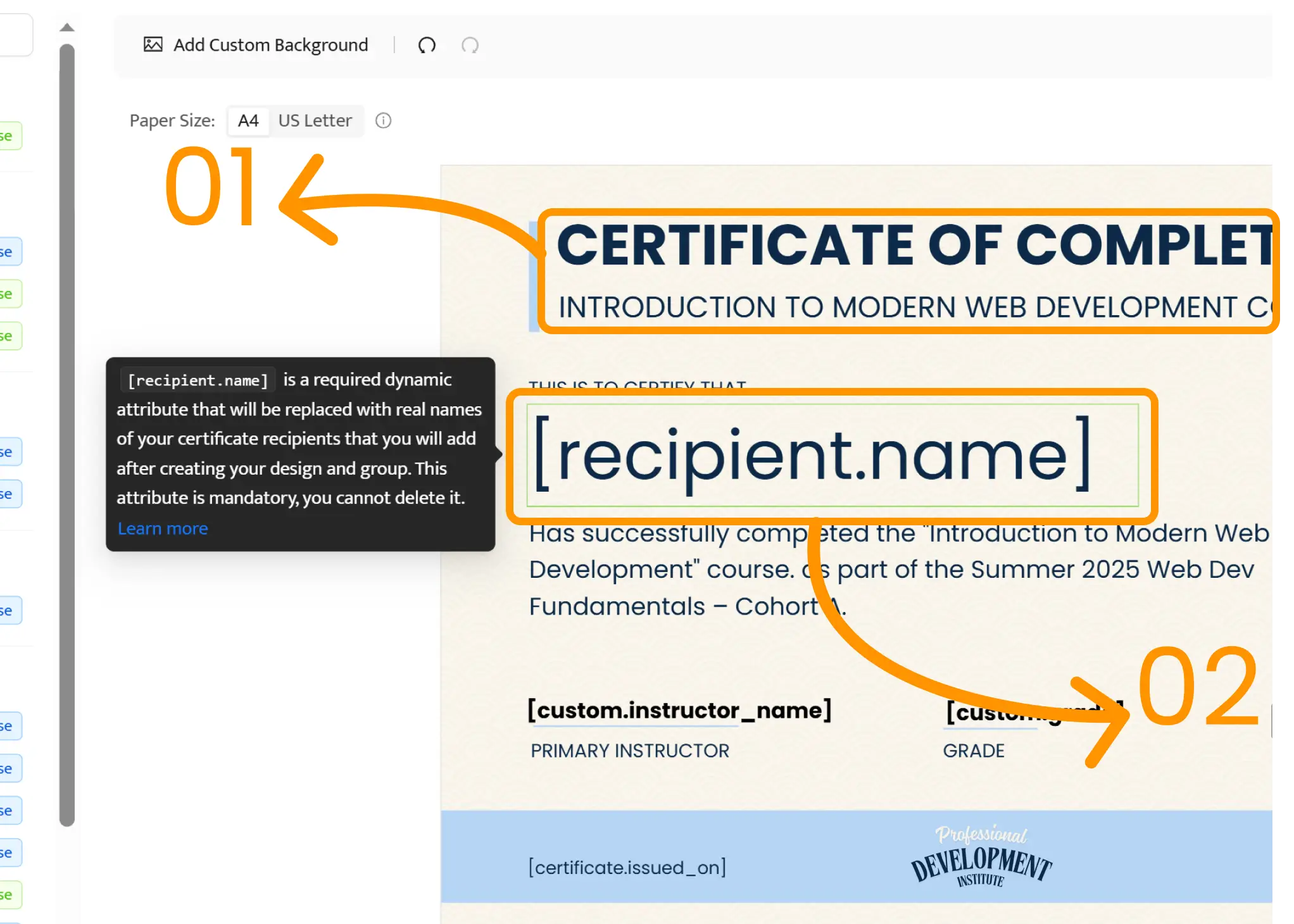Open the Learn more link

163,528
